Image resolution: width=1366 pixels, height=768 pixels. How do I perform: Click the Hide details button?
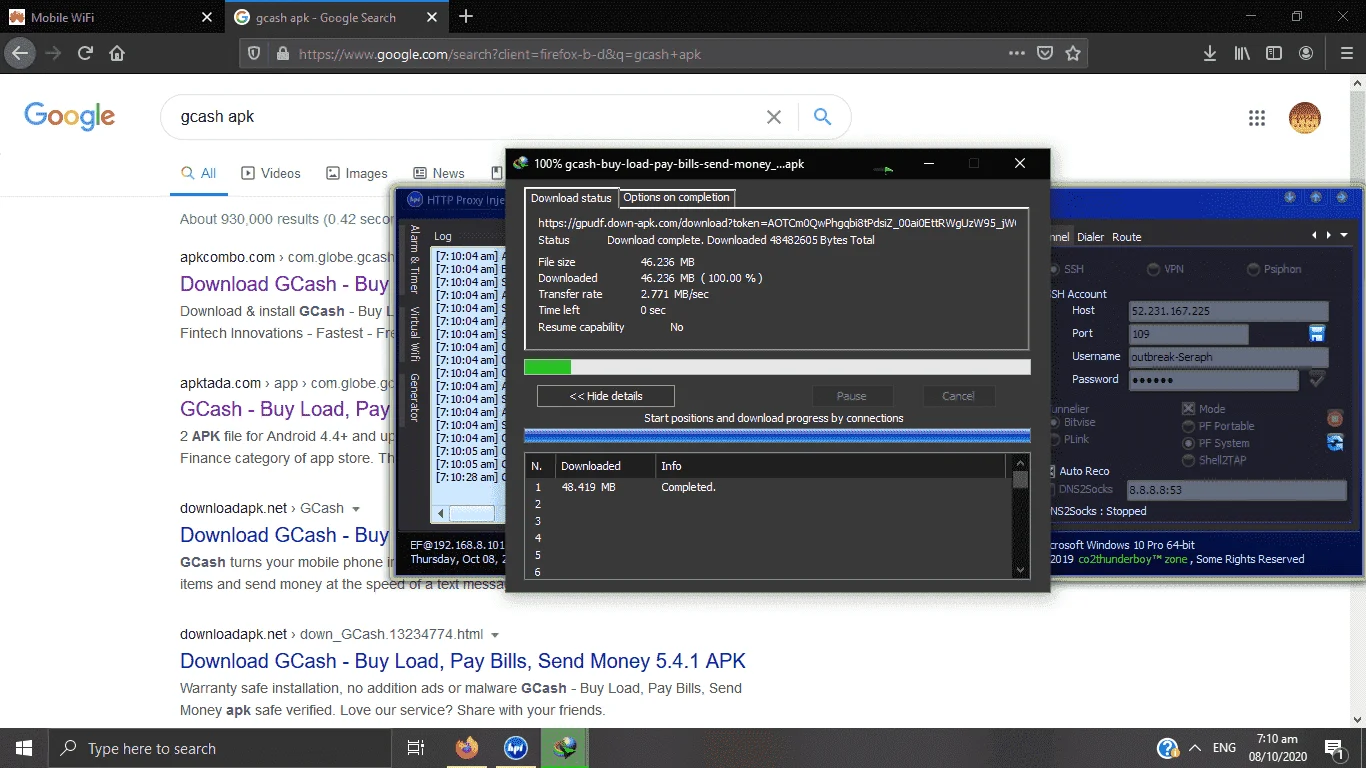click(x=606, y=396)
